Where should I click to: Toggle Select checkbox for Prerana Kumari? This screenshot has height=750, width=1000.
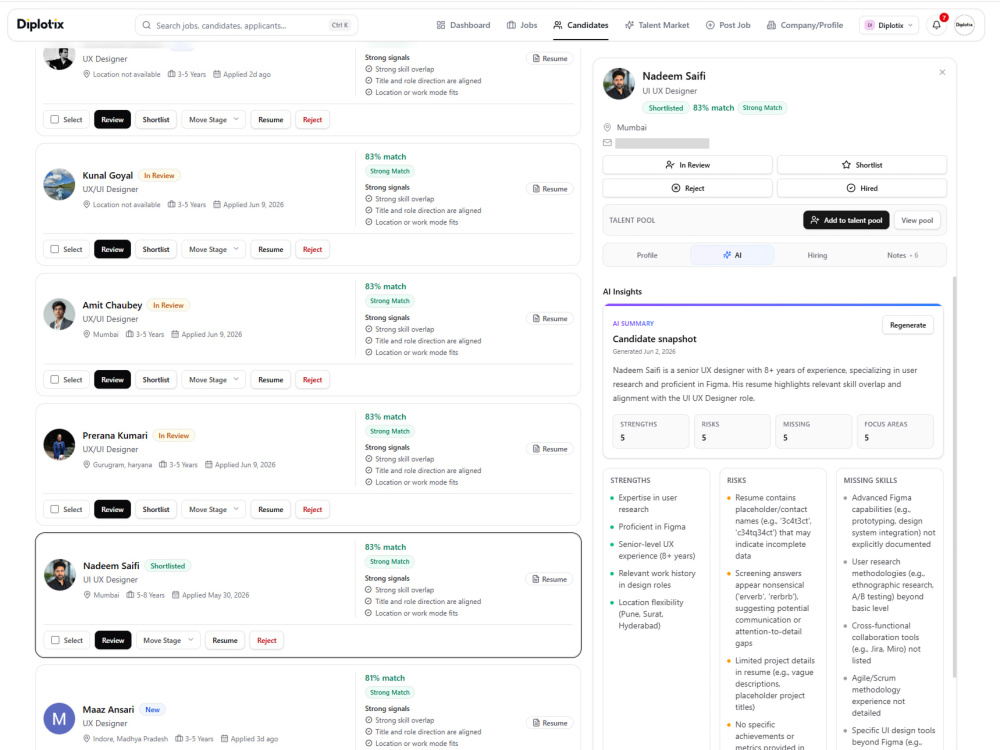(x=55, y=510)
